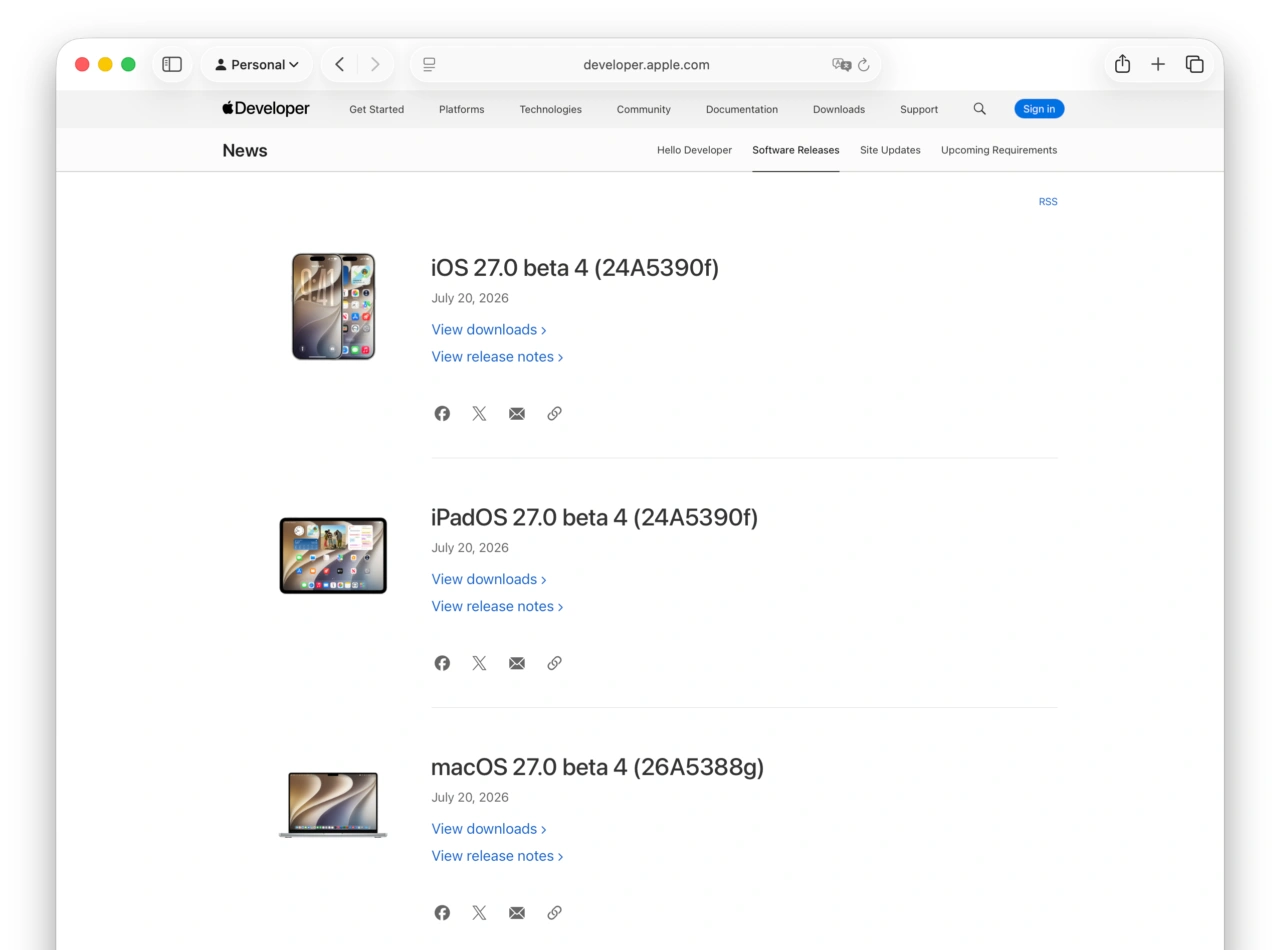1280x950 pixels.
Task: Share iOS 27.0 beta 4 on Facebook
Action: pos(442,413)
